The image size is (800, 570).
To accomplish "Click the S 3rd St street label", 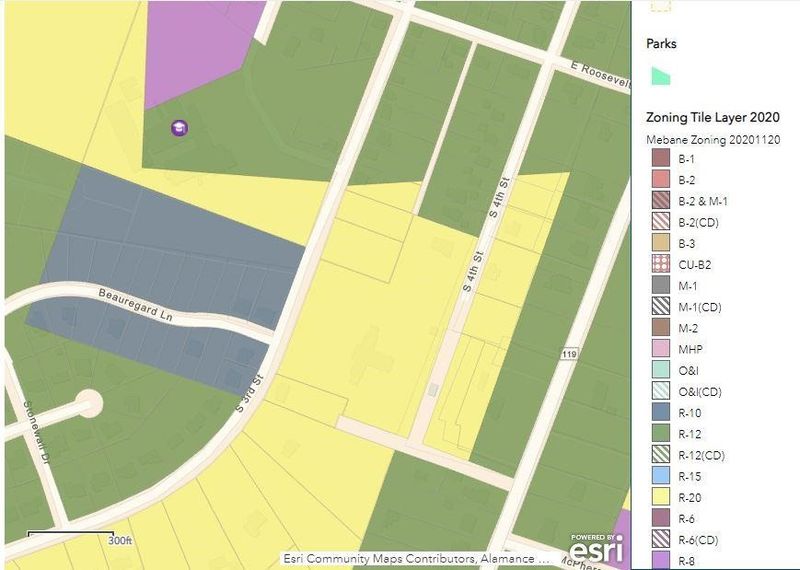I will [x=251, y=393].
